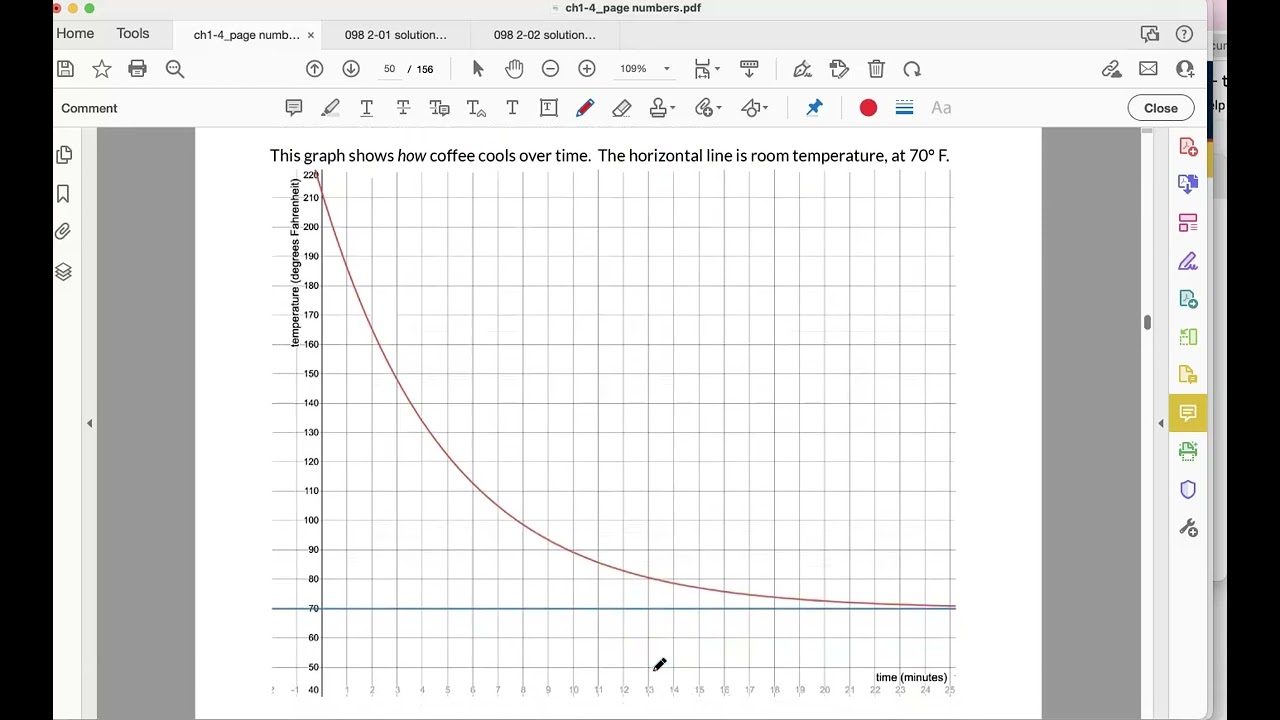
Task: Add a sticky note comment
Action: pos(294,108)
